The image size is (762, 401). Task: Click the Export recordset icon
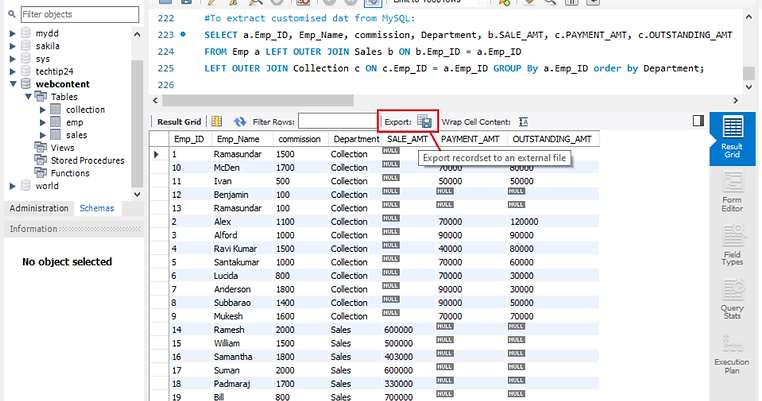[424, 122]
